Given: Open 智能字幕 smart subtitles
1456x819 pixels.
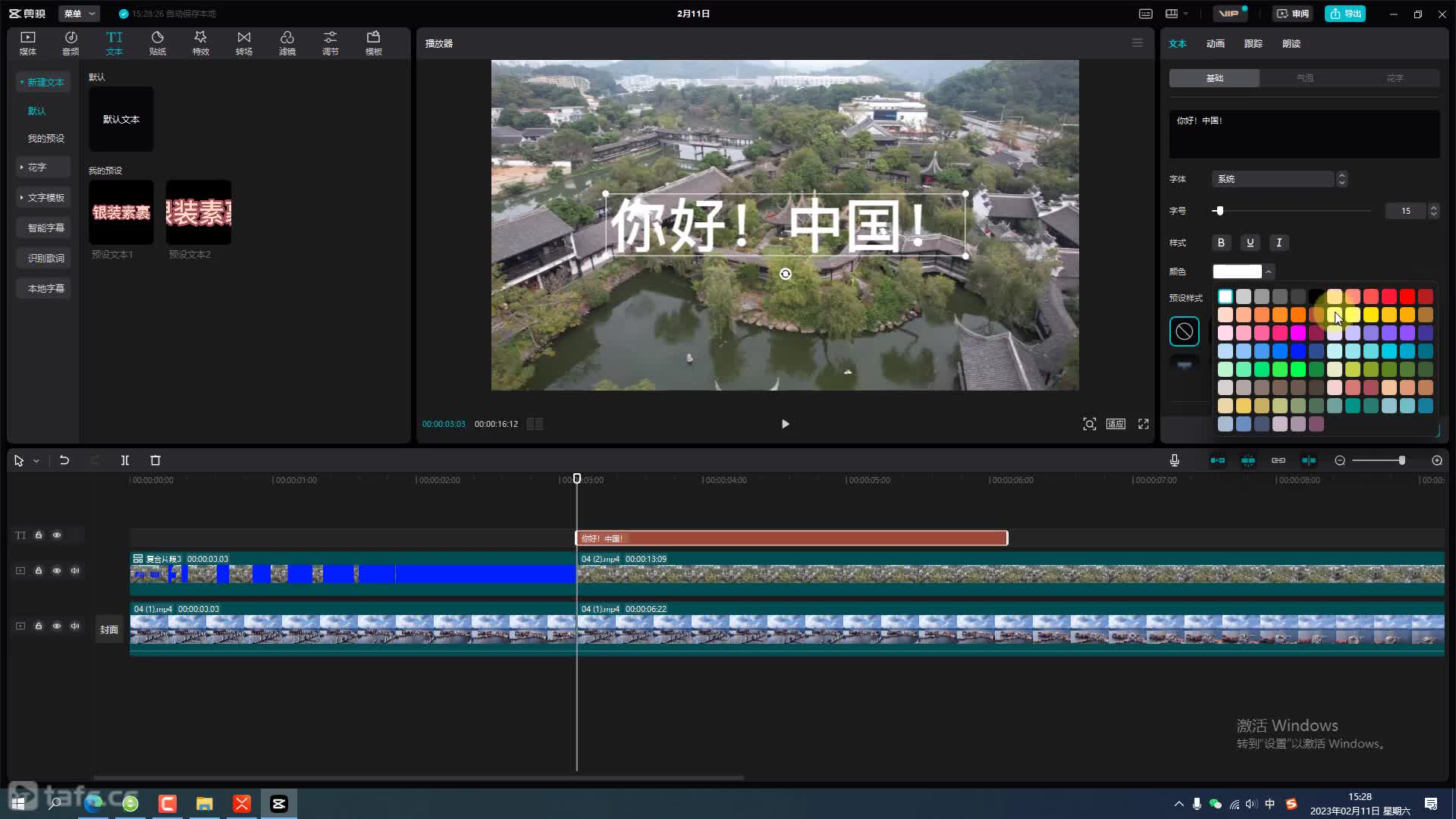Looking at the screenshot, I should tap(43, 227).
